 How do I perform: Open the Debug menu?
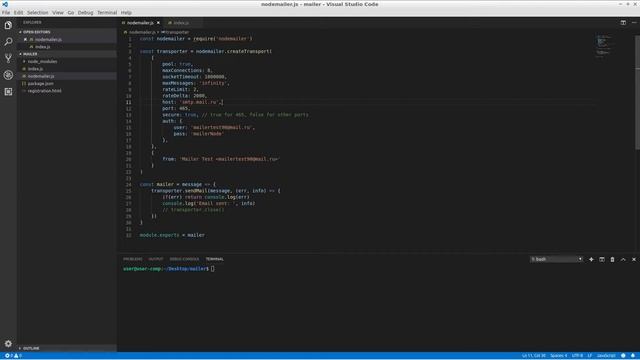click(x=85, y=13)
